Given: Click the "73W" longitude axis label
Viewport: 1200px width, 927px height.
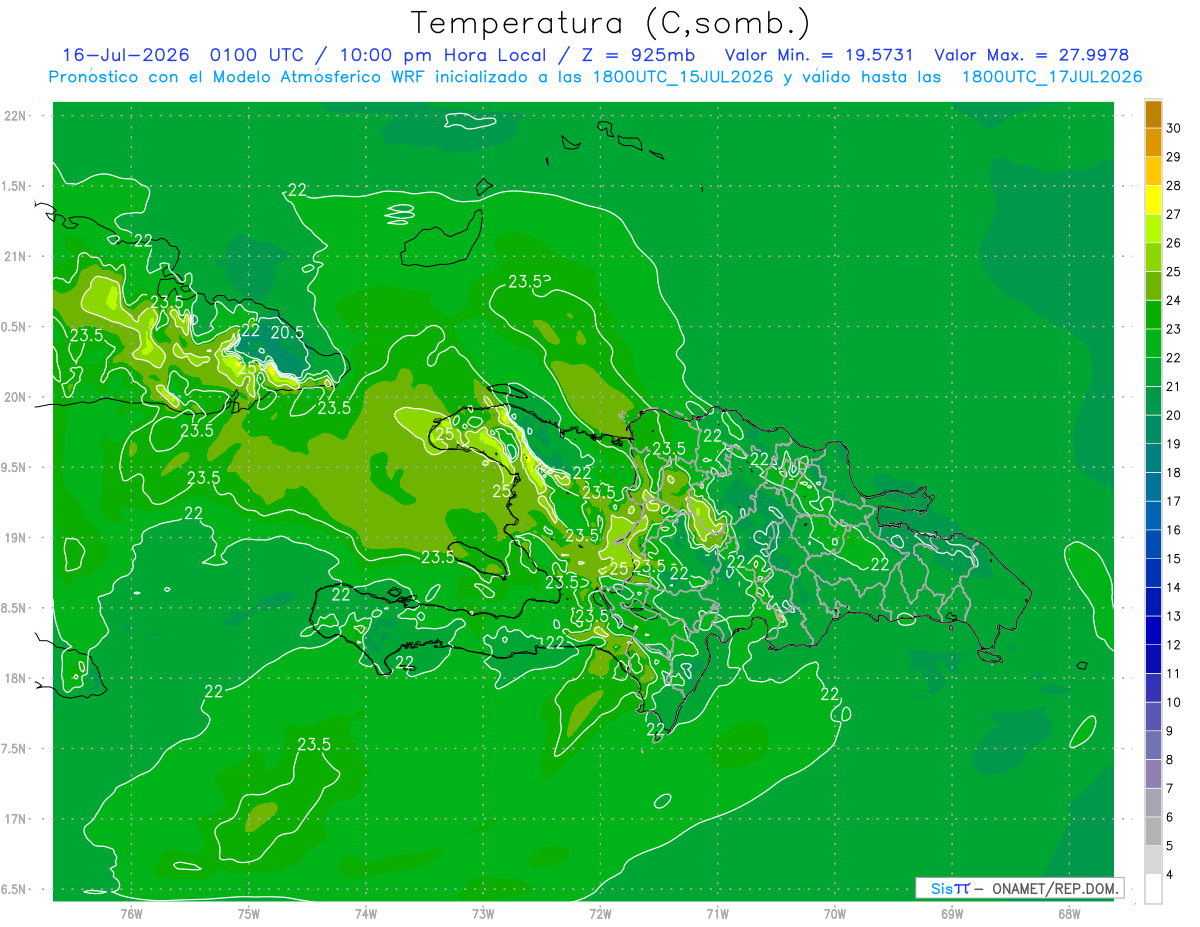Looking at the screenshot, I should (x=482, y=913).
